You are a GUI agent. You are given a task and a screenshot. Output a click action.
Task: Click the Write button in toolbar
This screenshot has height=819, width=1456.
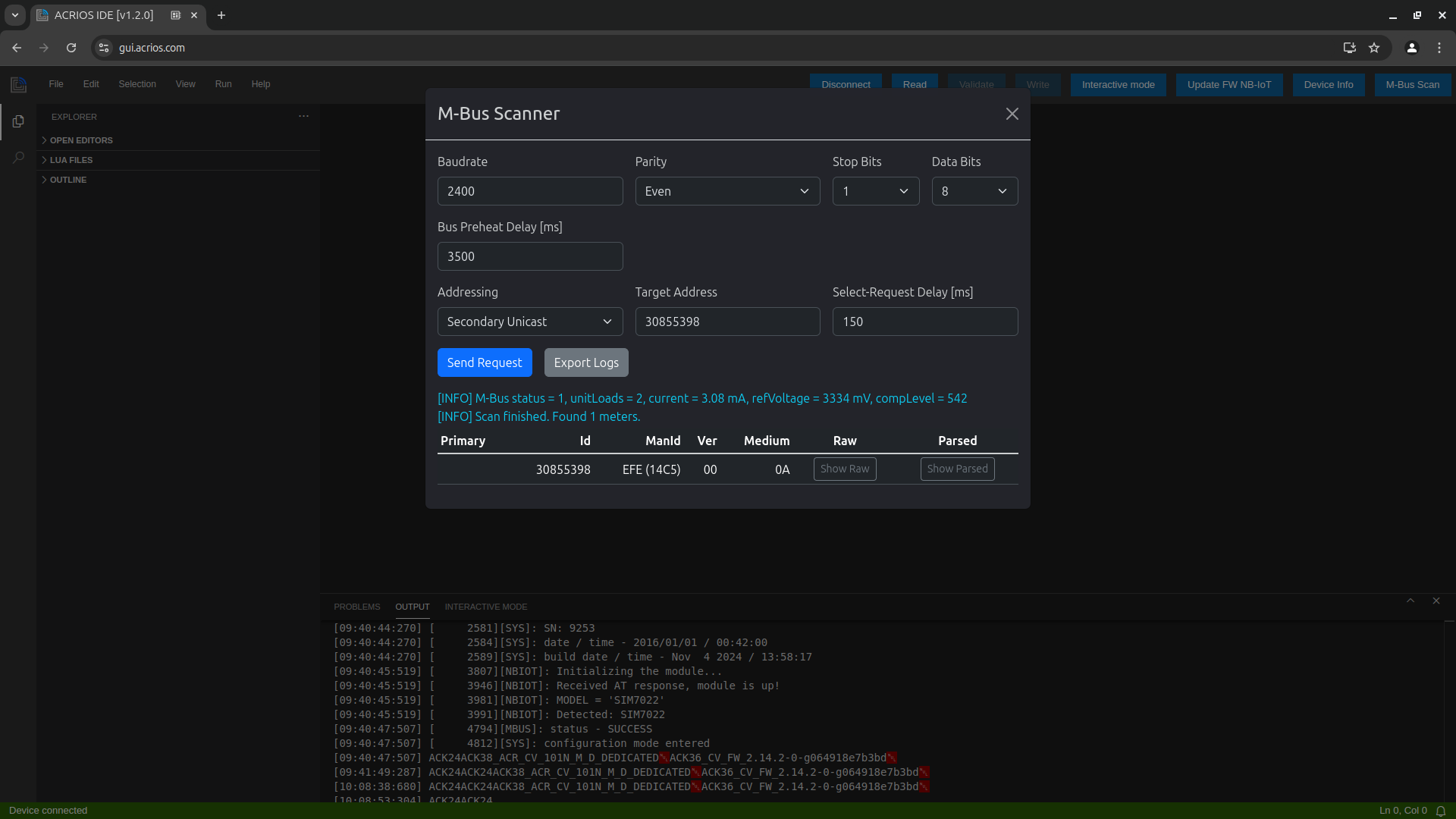click(x=1037, y=84)
